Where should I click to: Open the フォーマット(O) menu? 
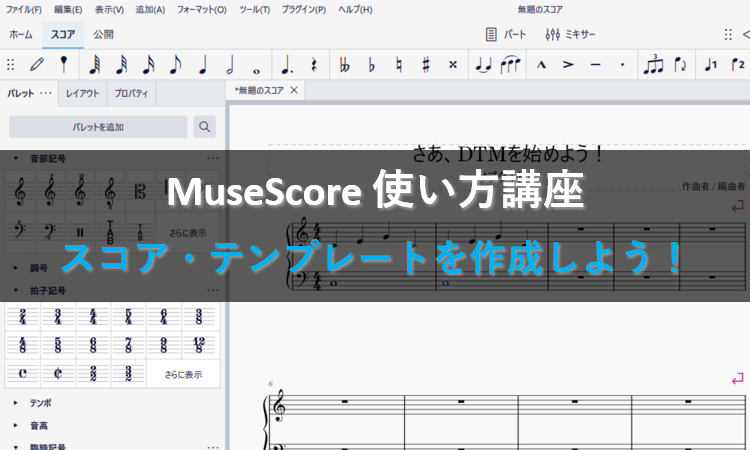[x=202, y=9]
